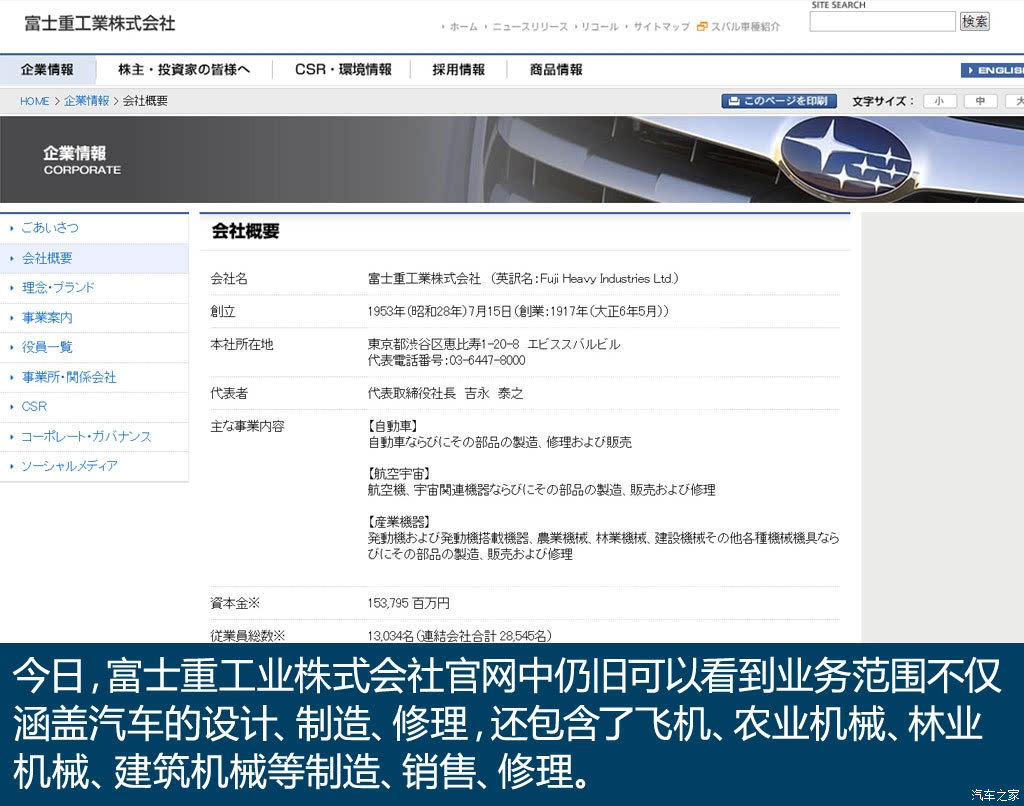Select the 商品情報 tab

(x=556, y=70)
